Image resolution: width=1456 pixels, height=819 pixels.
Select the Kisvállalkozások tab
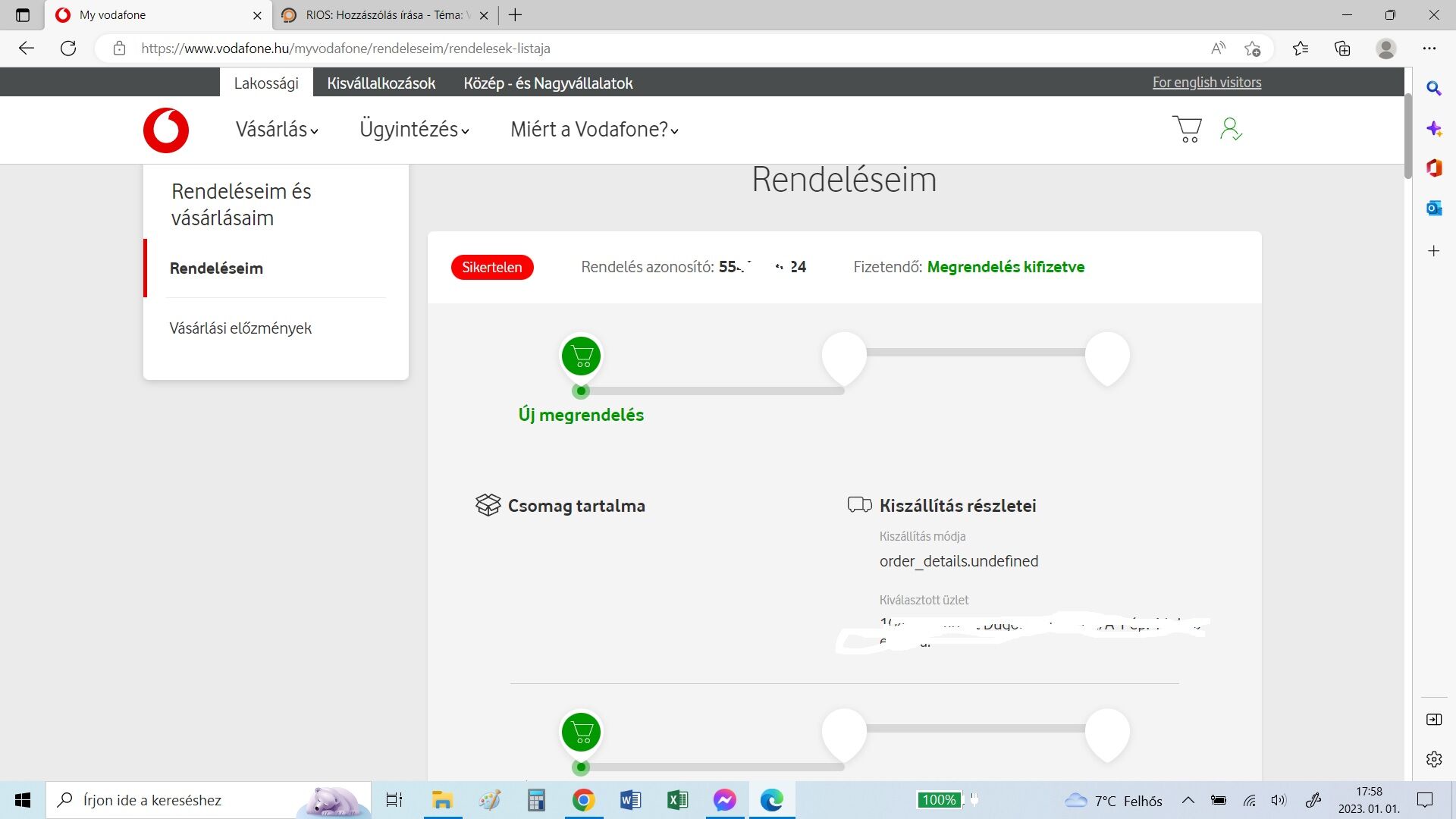pyautogui.click(x=381, y=83)
